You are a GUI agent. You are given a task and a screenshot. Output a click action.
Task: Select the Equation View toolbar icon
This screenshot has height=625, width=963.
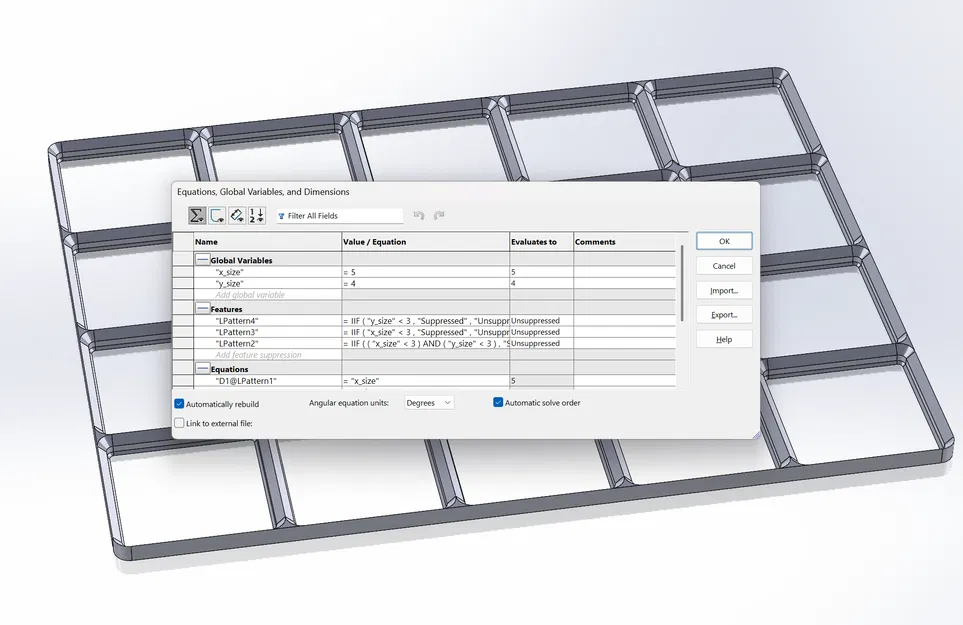click(x=197, y=214)
